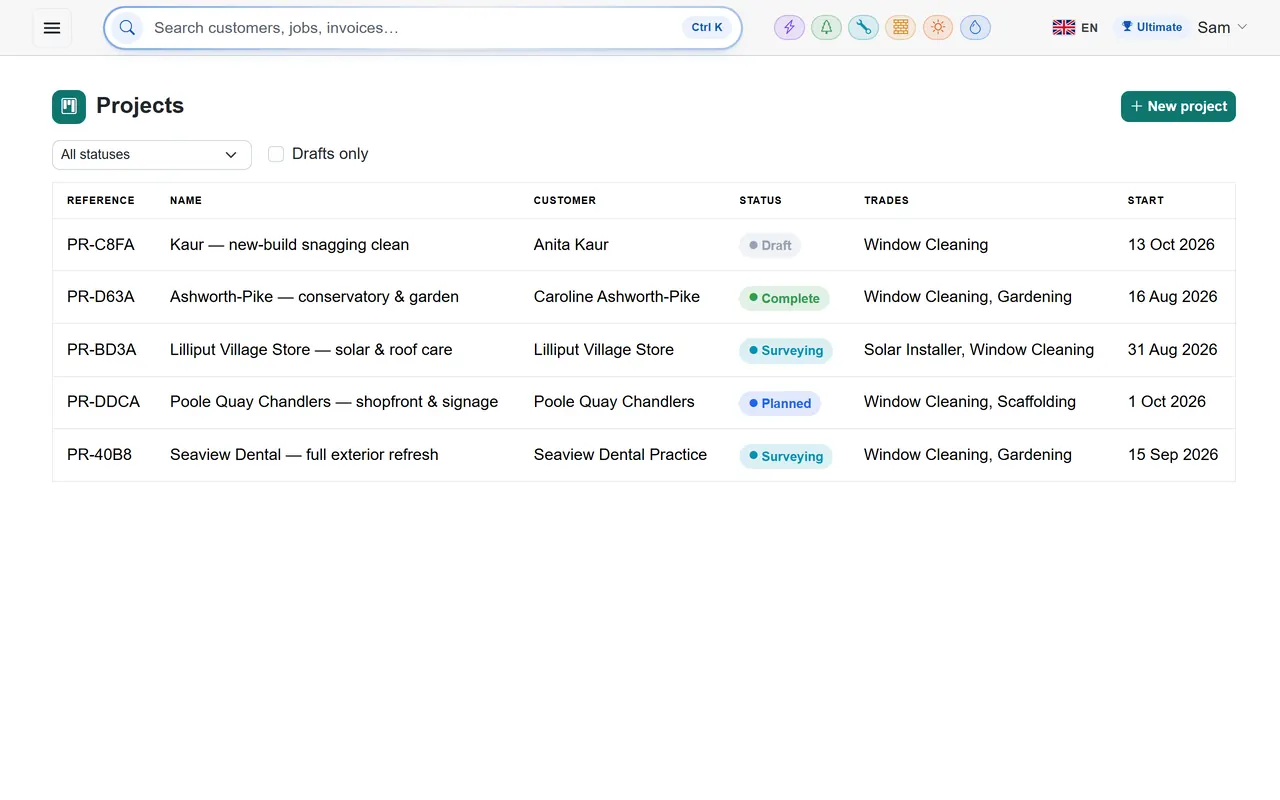Sort by the Name column header

point(186,201)
